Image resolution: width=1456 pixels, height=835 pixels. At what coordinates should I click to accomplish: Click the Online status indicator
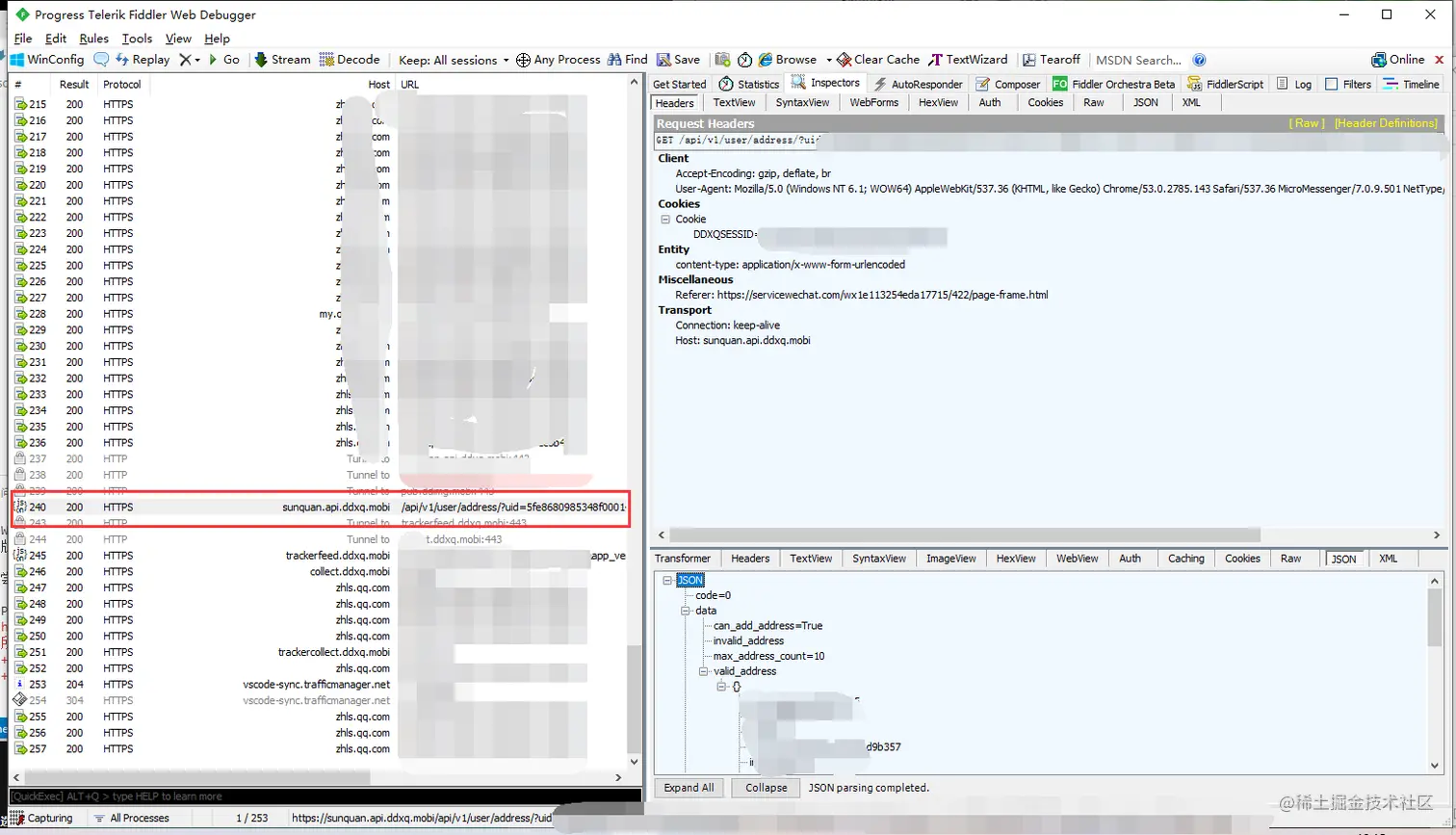(1398, 60)
